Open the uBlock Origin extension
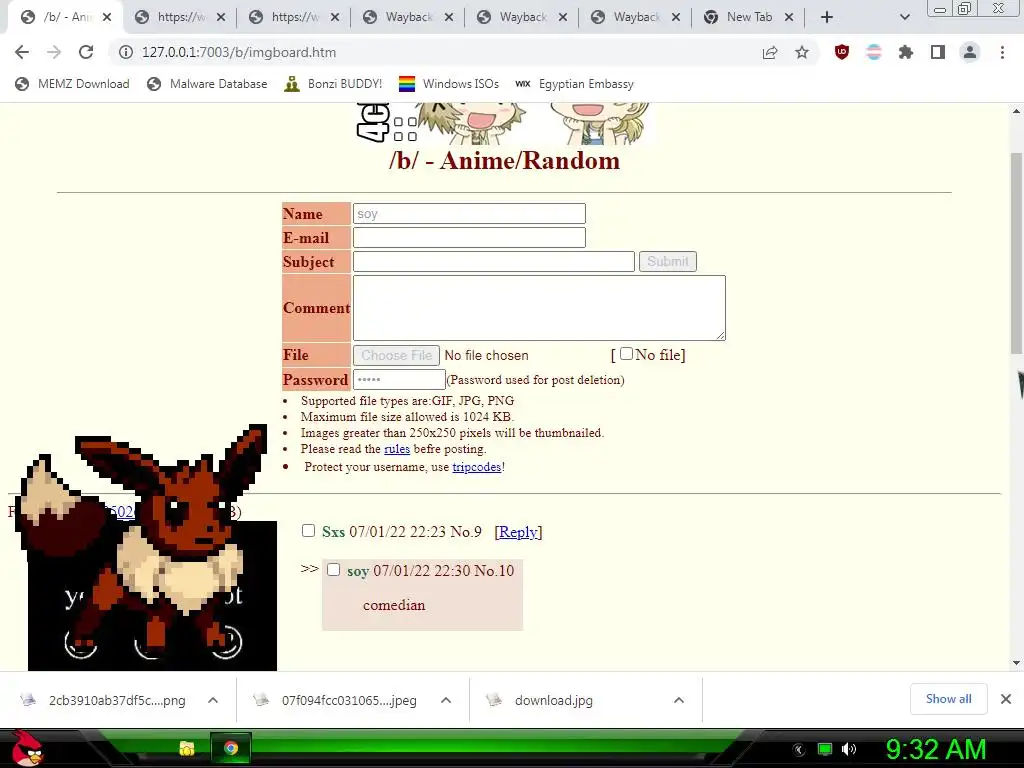 click(x=842, y=52)
